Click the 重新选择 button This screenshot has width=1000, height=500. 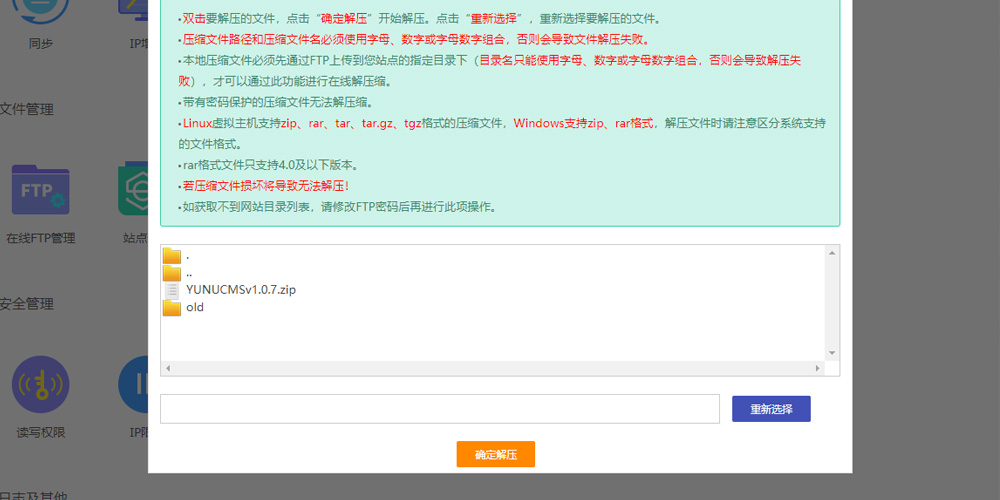tap(771, 409)
